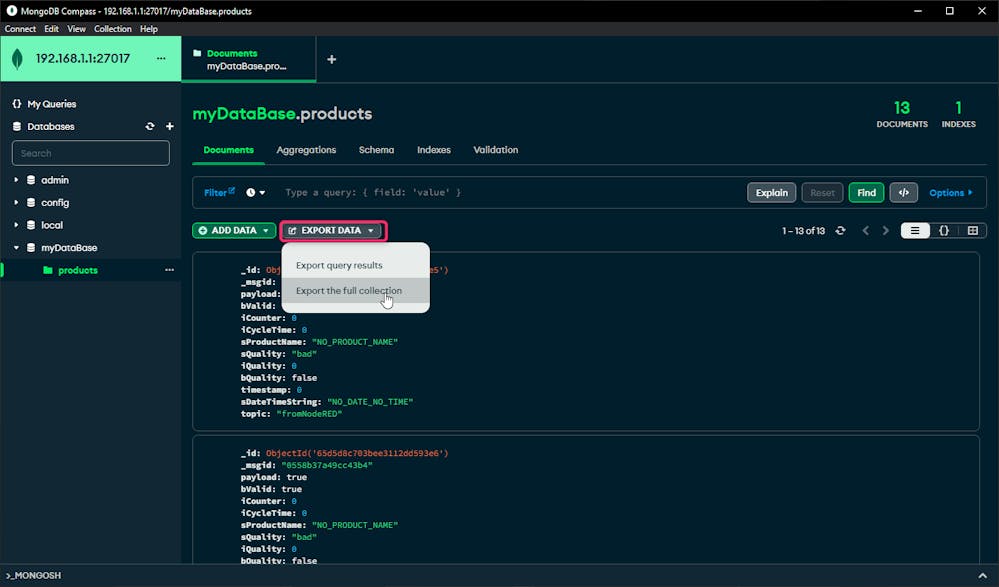This screenshot has width=999, height=587.
Task: Switch to table view
Action: point(972,231)
